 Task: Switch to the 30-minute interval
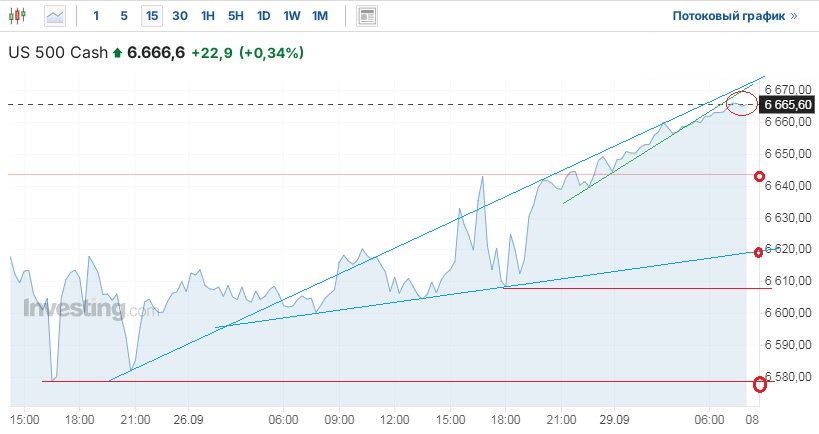click(180, 16)
